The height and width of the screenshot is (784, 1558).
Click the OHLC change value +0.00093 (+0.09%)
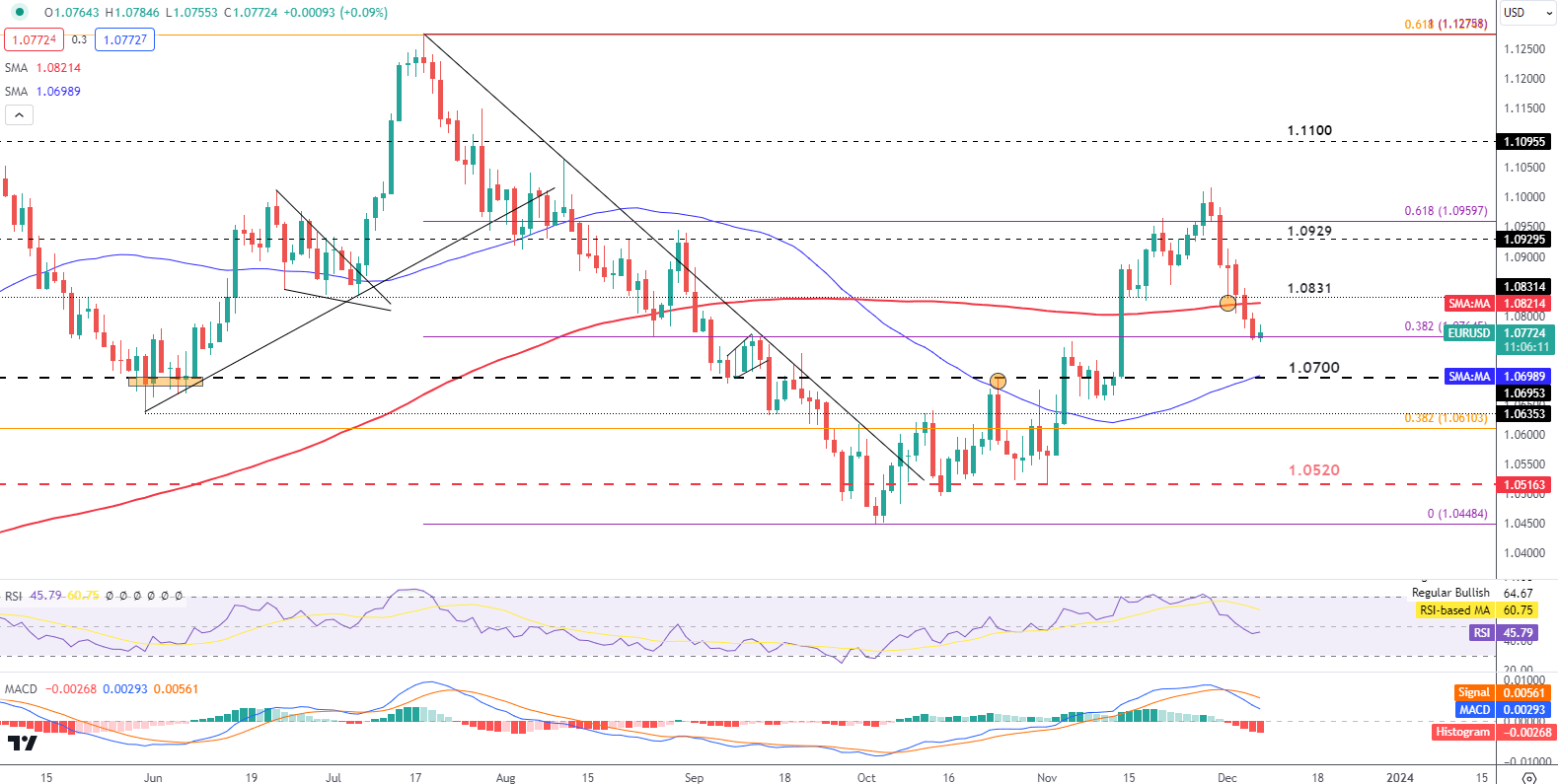[x=334, y=13]
